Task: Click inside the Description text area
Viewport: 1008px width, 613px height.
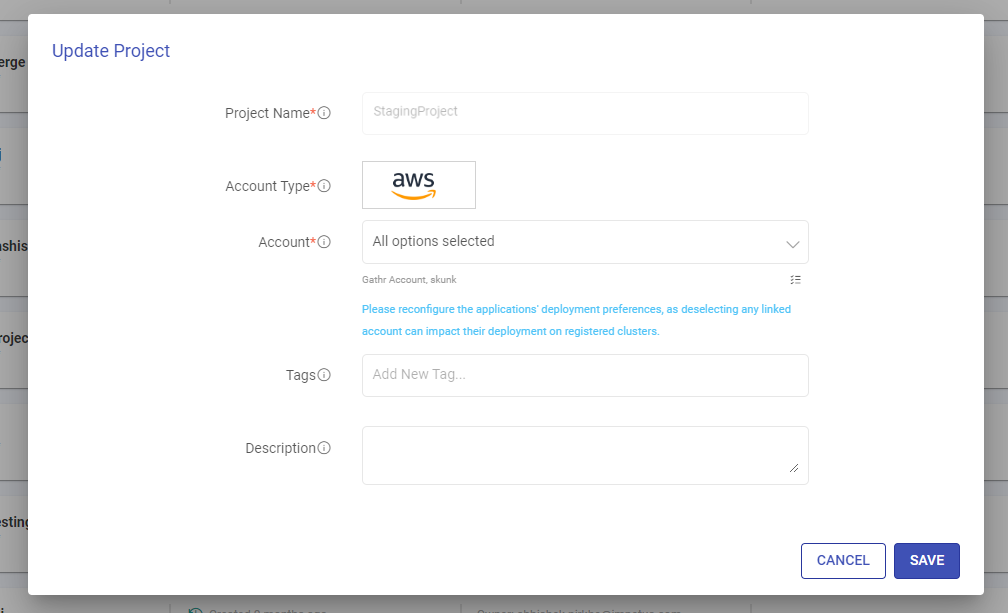Action: (x=584, y=455)
